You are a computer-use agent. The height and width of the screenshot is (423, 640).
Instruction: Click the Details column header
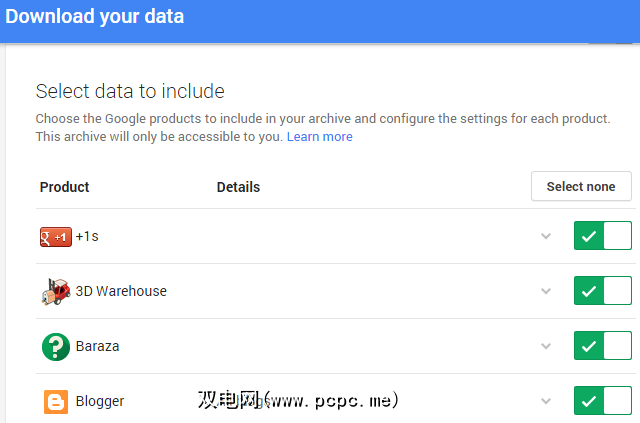pyautogui.click(x=238, y=187)
